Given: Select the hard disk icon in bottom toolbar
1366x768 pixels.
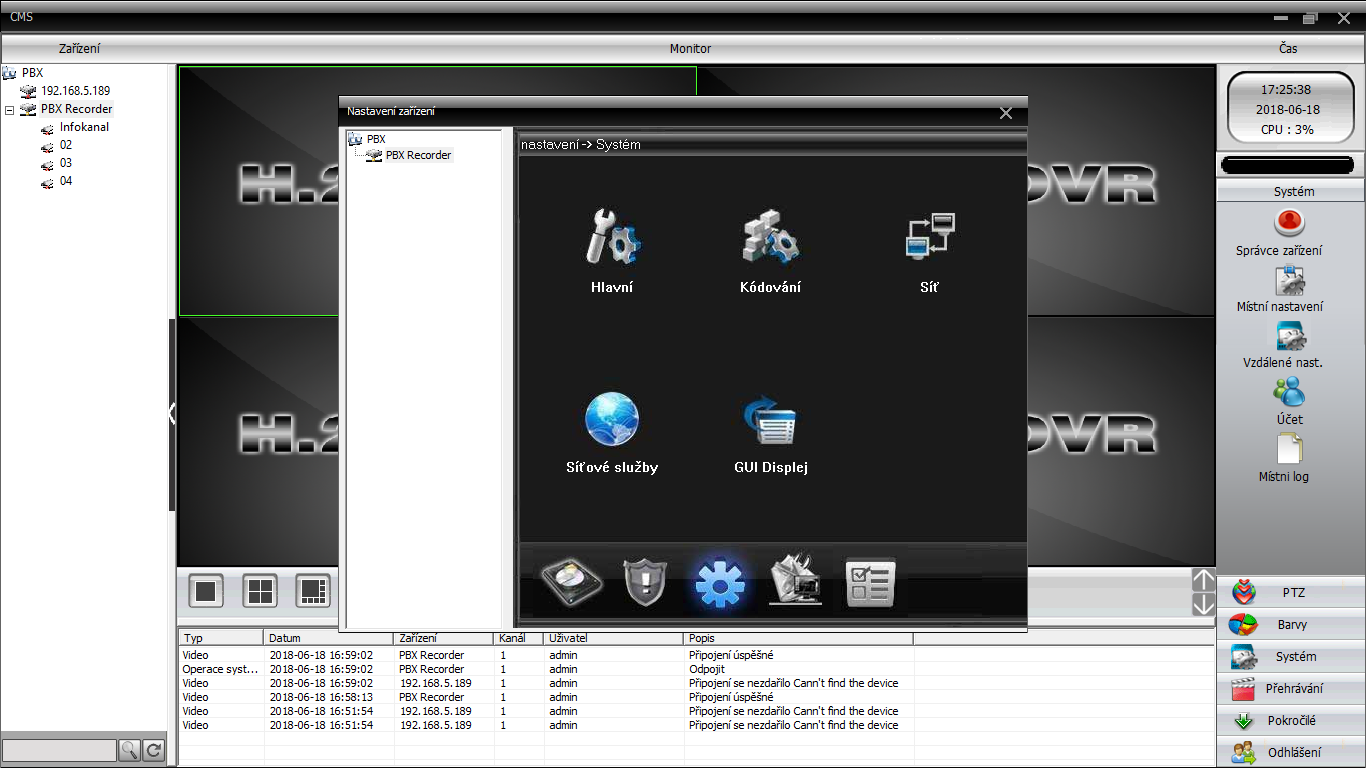Looking at the screenshot, I should point(572,581).
